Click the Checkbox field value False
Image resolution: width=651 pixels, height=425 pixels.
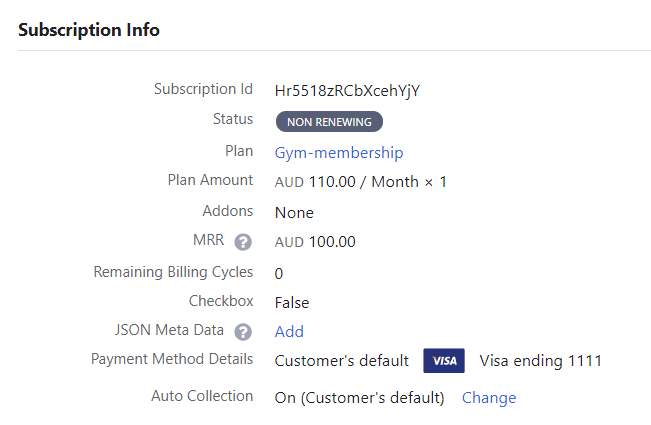coord(292,302)
